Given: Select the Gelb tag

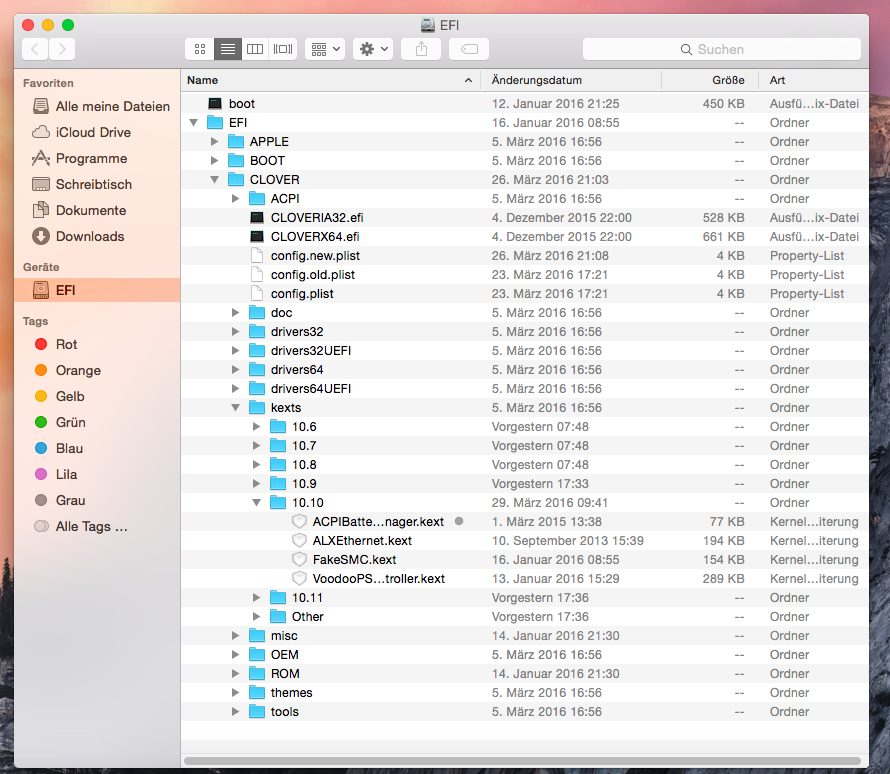Looking at the screenshot, I should click(59, 397).
